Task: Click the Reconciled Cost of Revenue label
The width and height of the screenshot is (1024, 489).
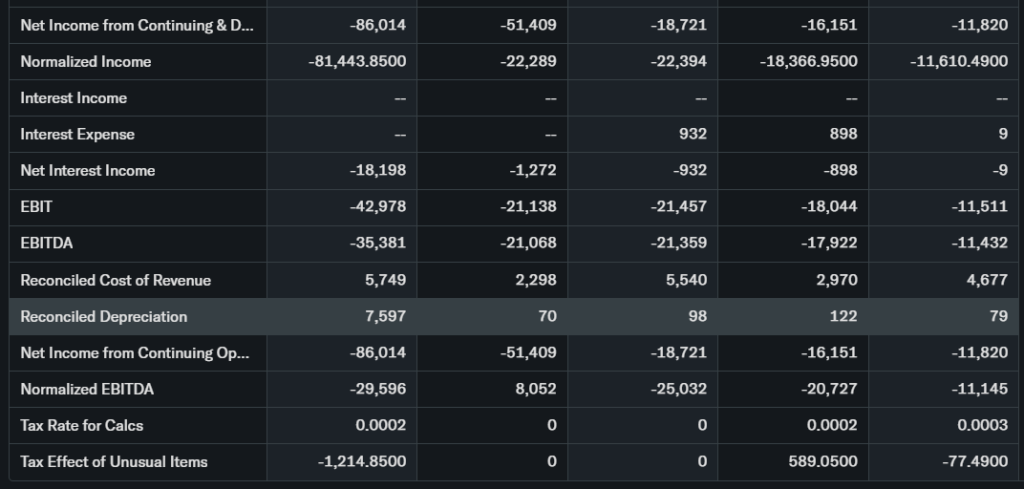Action: 115,280
